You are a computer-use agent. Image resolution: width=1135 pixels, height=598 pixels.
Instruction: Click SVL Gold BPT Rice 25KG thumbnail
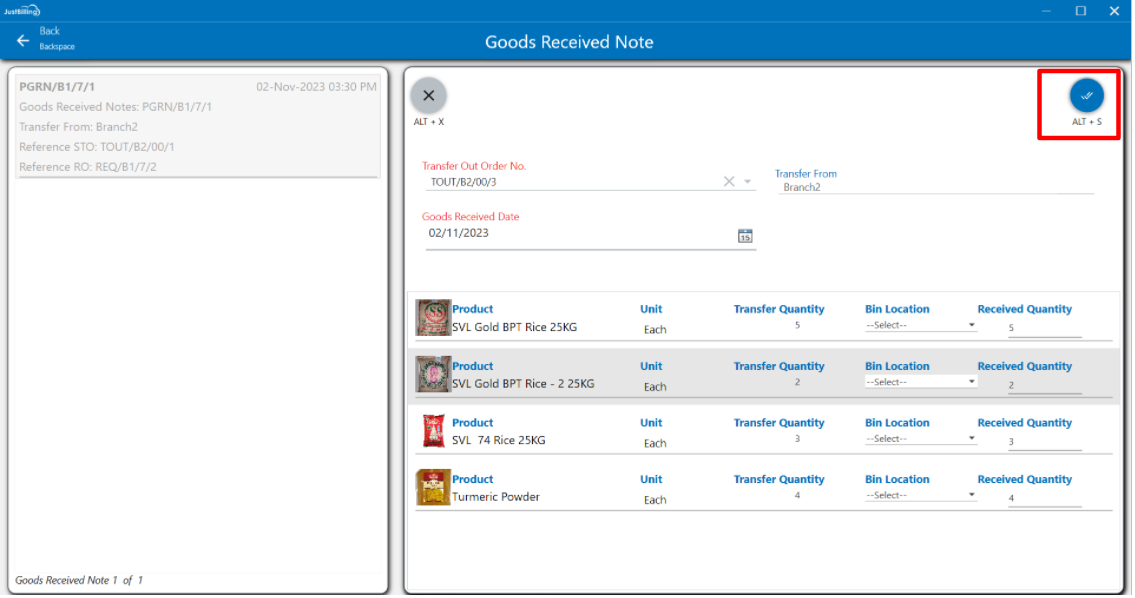433,318
